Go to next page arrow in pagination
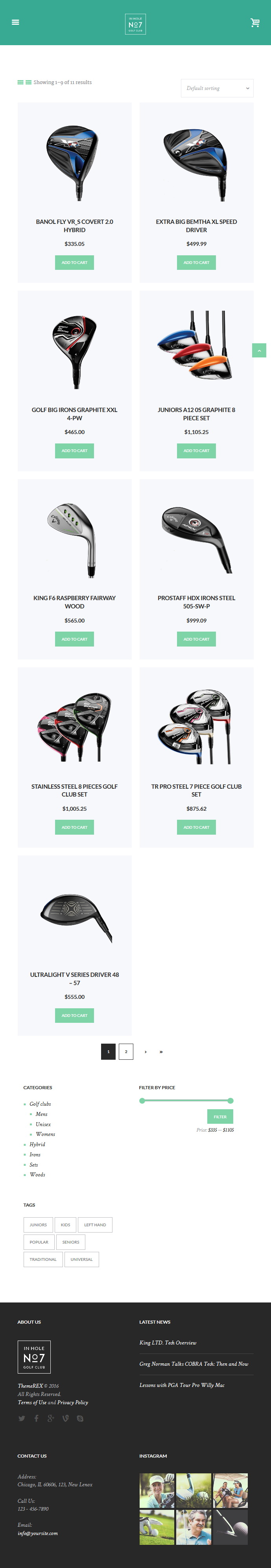The width and height of the screenshot is (271, 1568). [145, 1052]
